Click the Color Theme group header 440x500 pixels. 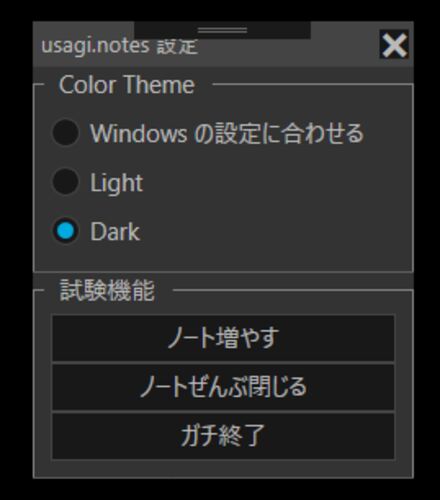coord(127,85)
